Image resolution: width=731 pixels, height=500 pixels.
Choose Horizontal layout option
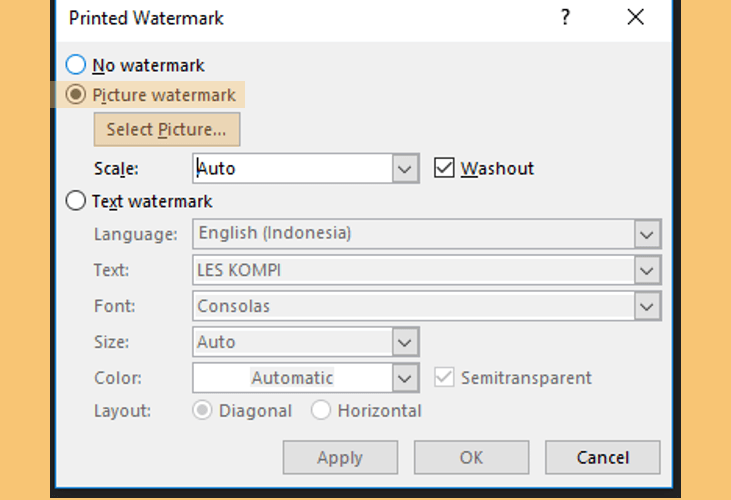[x=321, y=410]
